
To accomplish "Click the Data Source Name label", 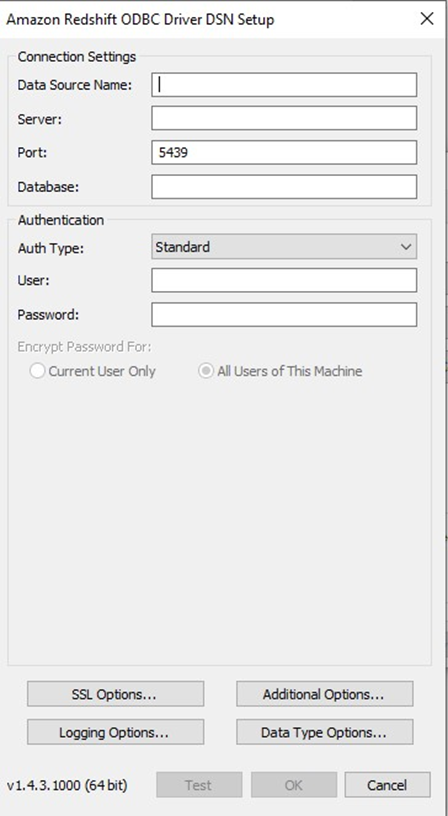I will pyautogui.click(x=74, y=85).
